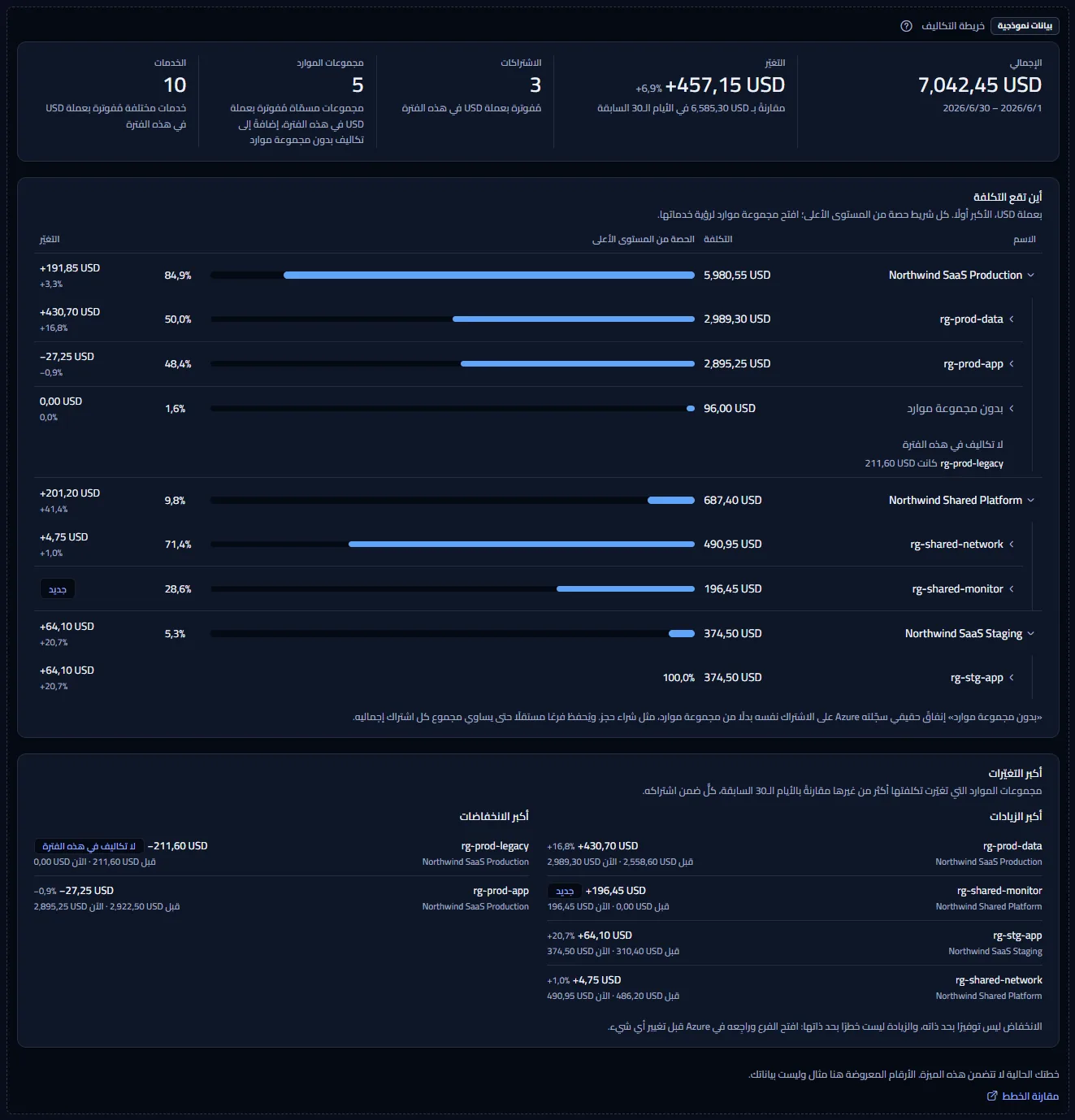Click the الخدمات count 10
The height and width of the screenshot is (1120, 1075).
tap(175, 85)
